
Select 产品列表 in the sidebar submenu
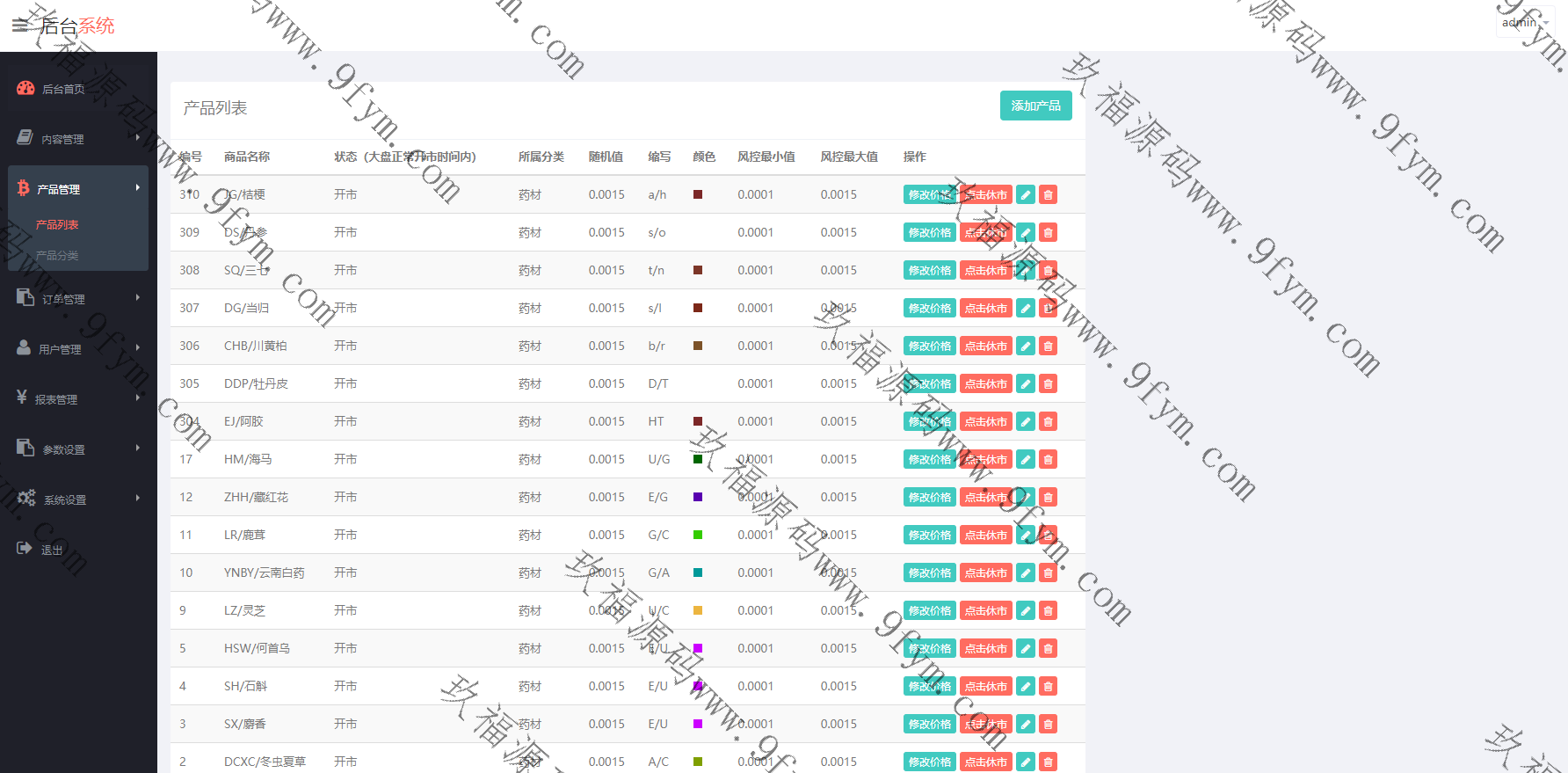[x=57, y=224]
